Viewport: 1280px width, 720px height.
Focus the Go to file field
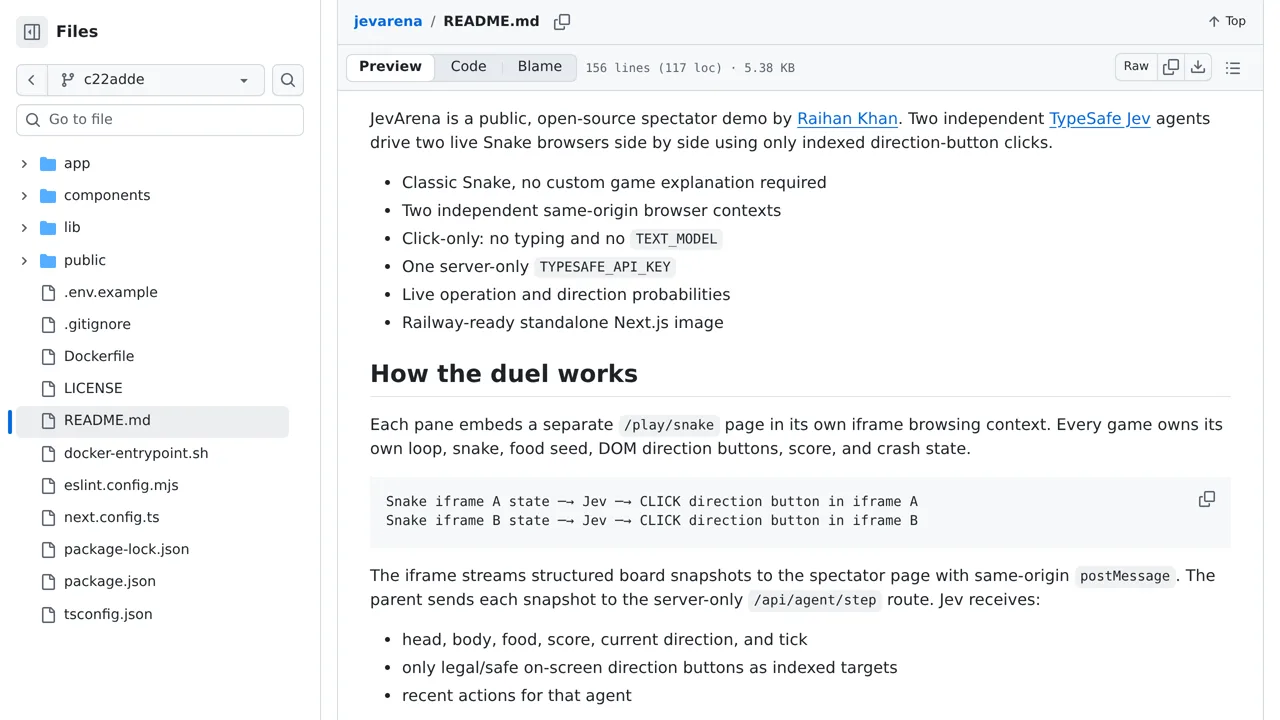(160, 120)
